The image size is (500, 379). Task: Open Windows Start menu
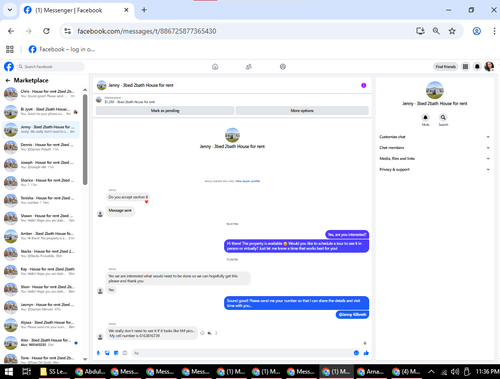[9, 371]
